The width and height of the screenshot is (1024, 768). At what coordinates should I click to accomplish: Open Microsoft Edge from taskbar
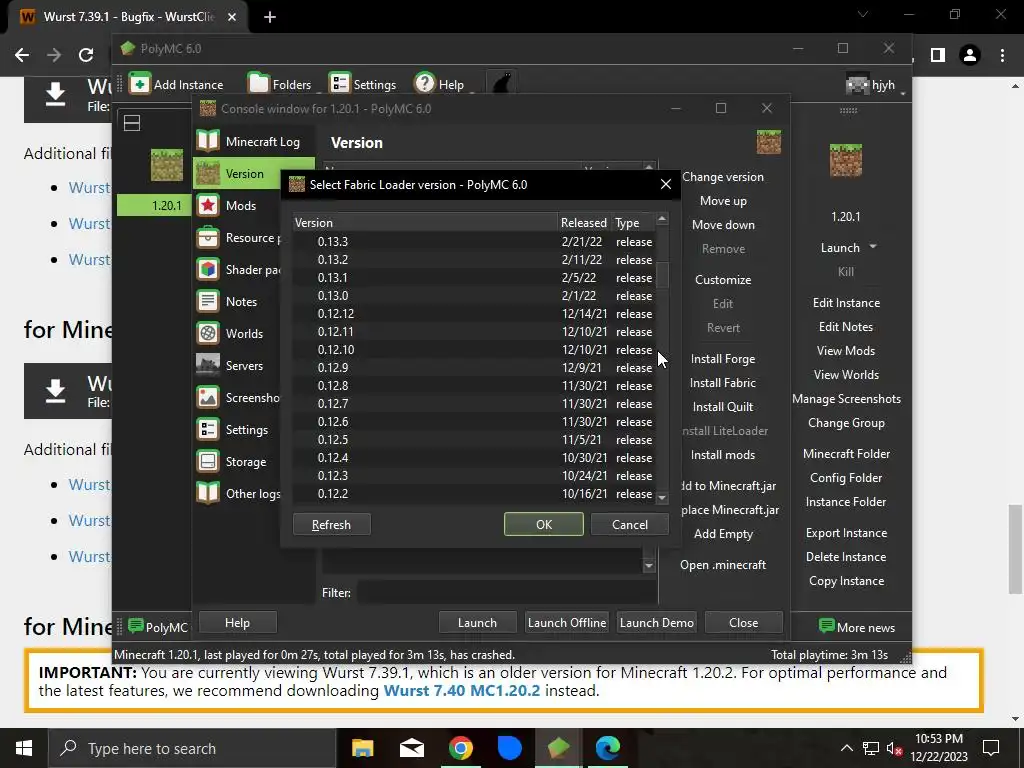click(607, 748)
